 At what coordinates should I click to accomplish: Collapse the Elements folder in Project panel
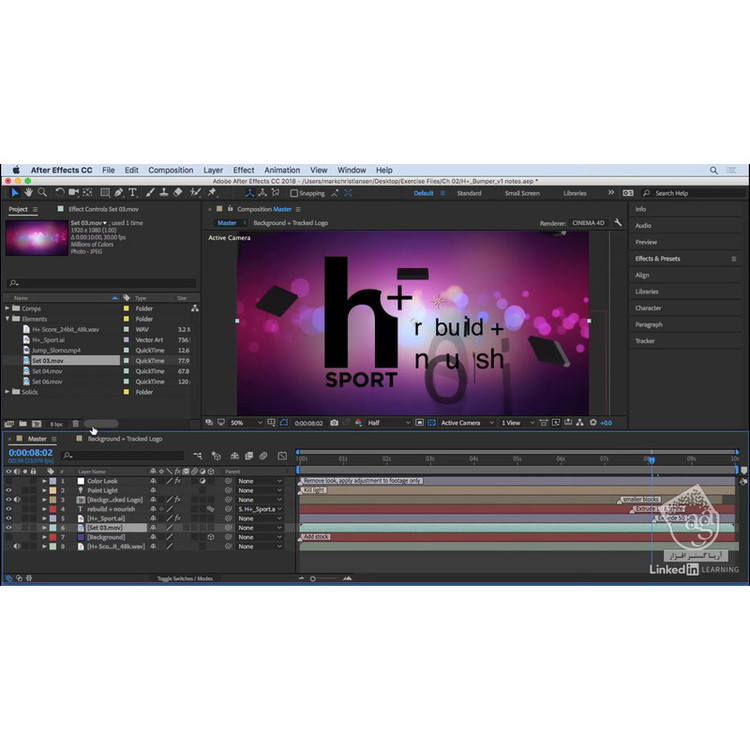coord(8,319)
